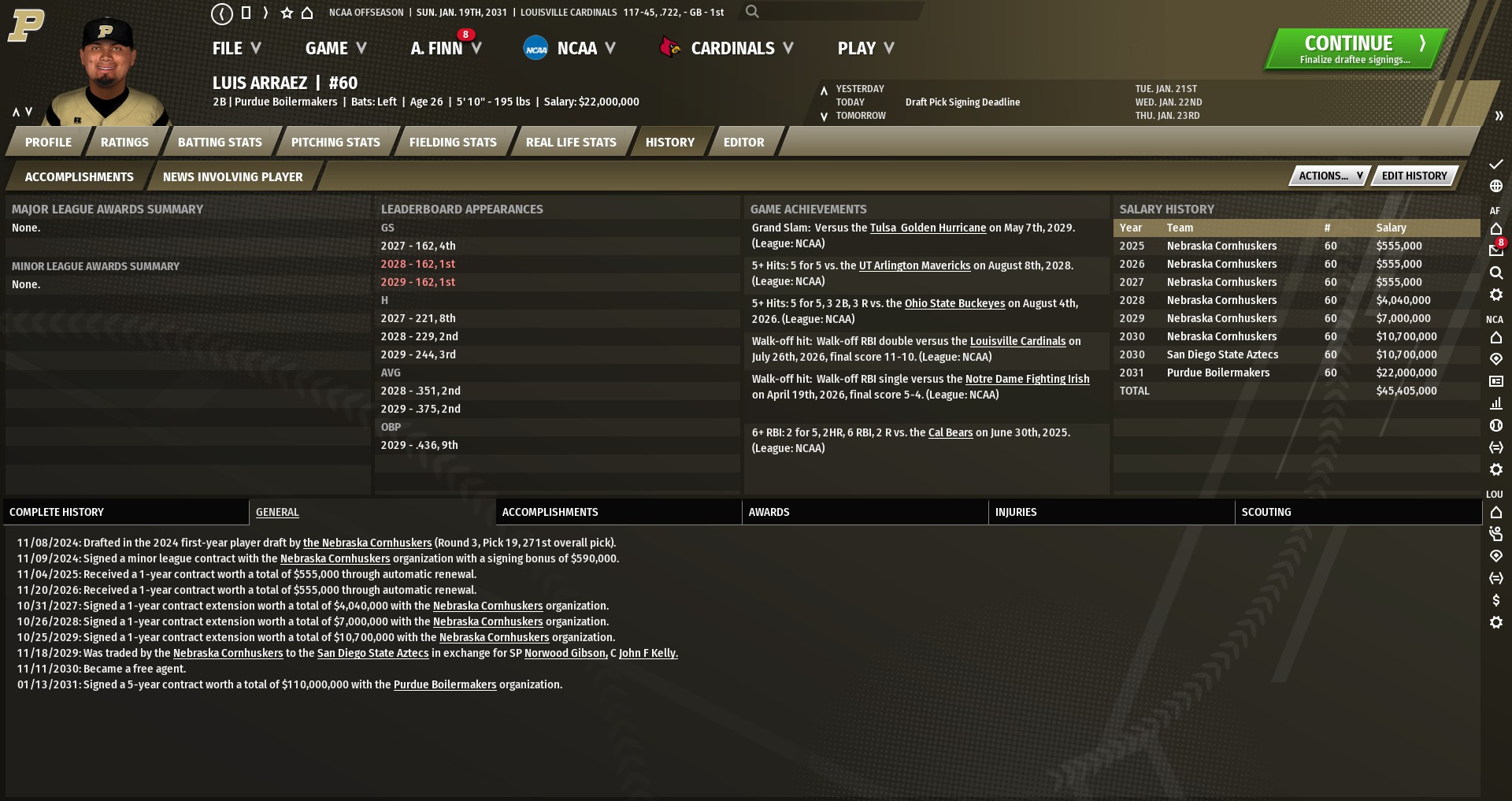Open the search magnifier in the top bar

coord(752,12)
